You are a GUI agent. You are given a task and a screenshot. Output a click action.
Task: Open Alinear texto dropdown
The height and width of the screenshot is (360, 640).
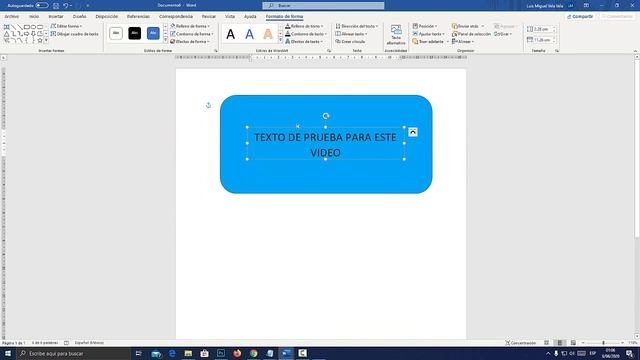[351, 34]
